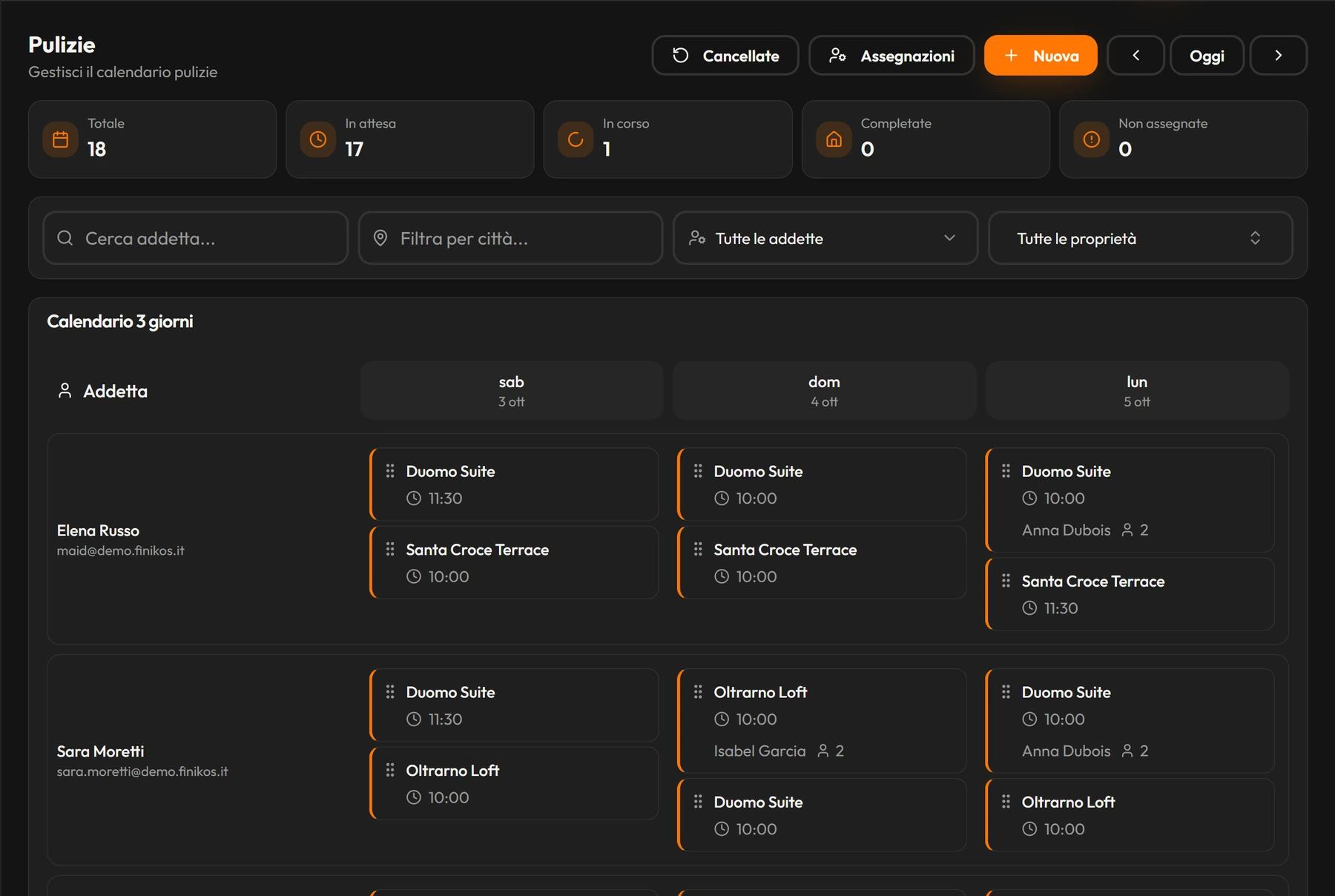Go to previous days with left chevron
1335x896 pixels.
click(x=1135, y=56)
